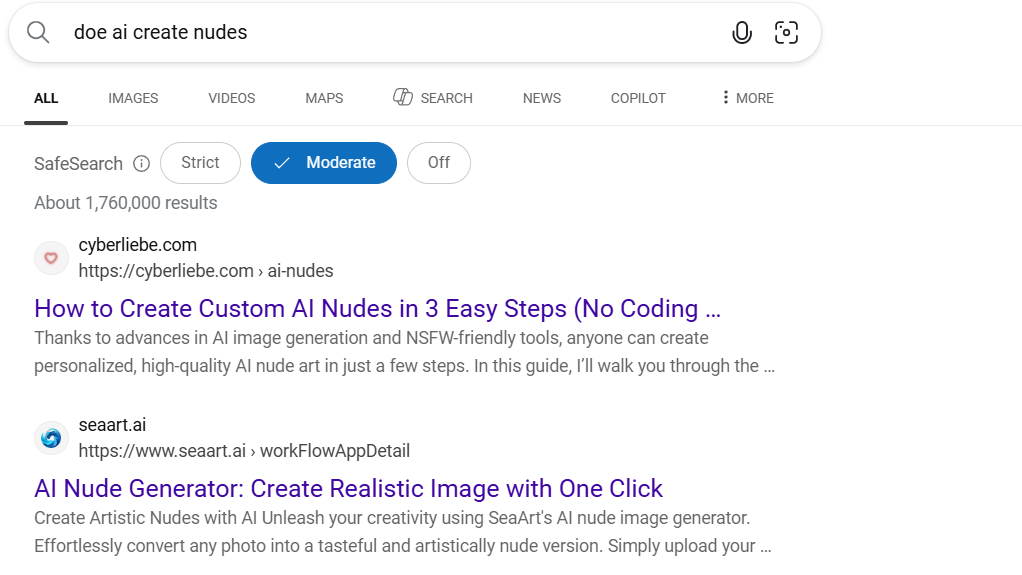Open visual search camera icon
The width and height of the screenshot is (1022, 575).
(787, 33)
